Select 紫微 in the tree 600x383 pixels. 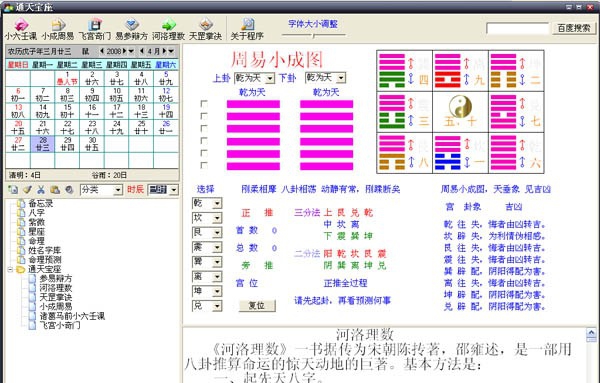tap(36, 222)
